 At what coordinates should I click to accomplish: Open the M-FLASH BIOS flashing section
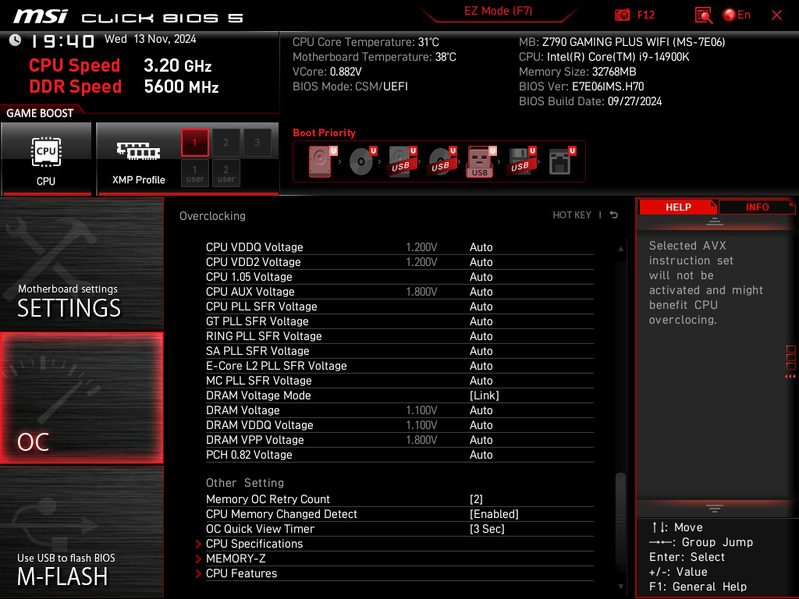[x=82, y=532]
